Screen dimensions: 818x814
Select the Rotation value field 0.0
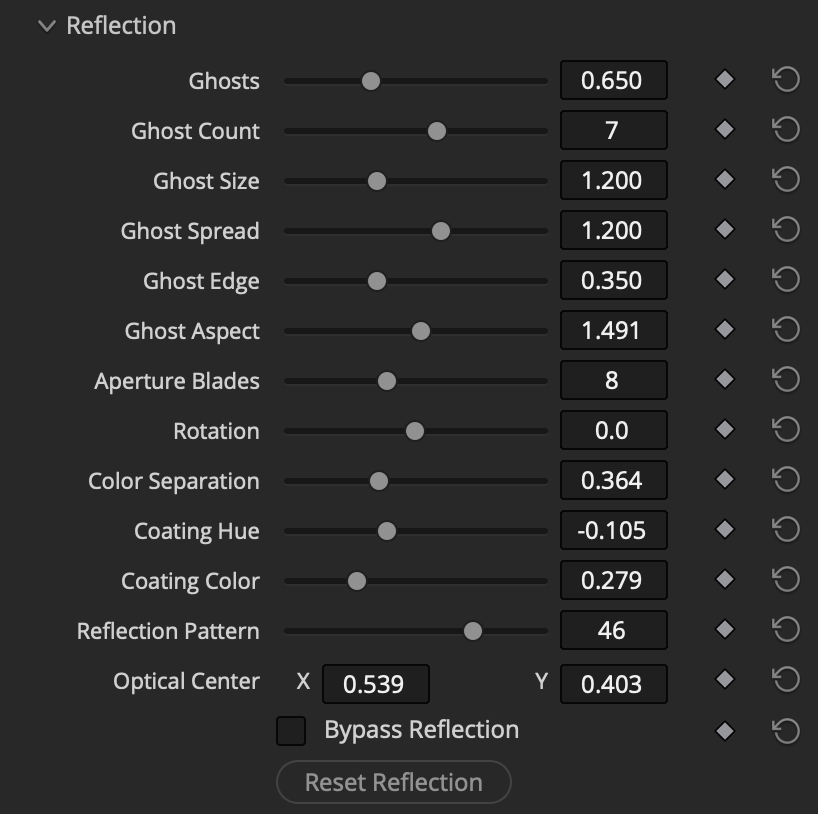[x=614, y=430]
